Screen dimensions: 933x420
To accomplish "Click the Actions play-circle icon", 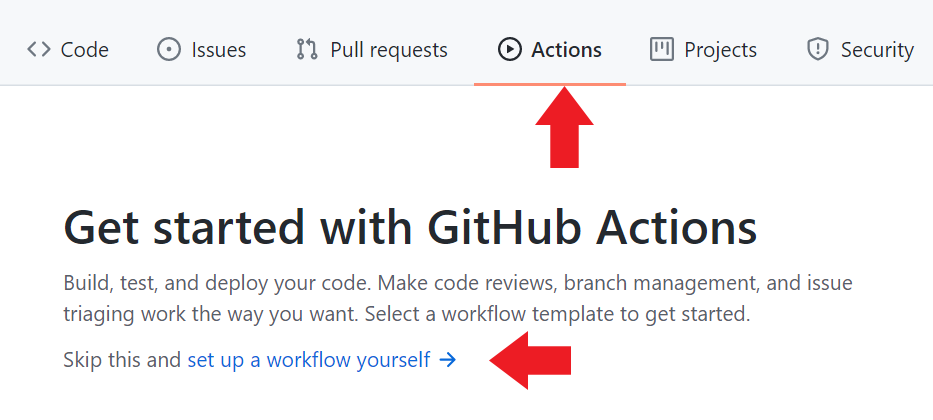I will coord(510,49).
